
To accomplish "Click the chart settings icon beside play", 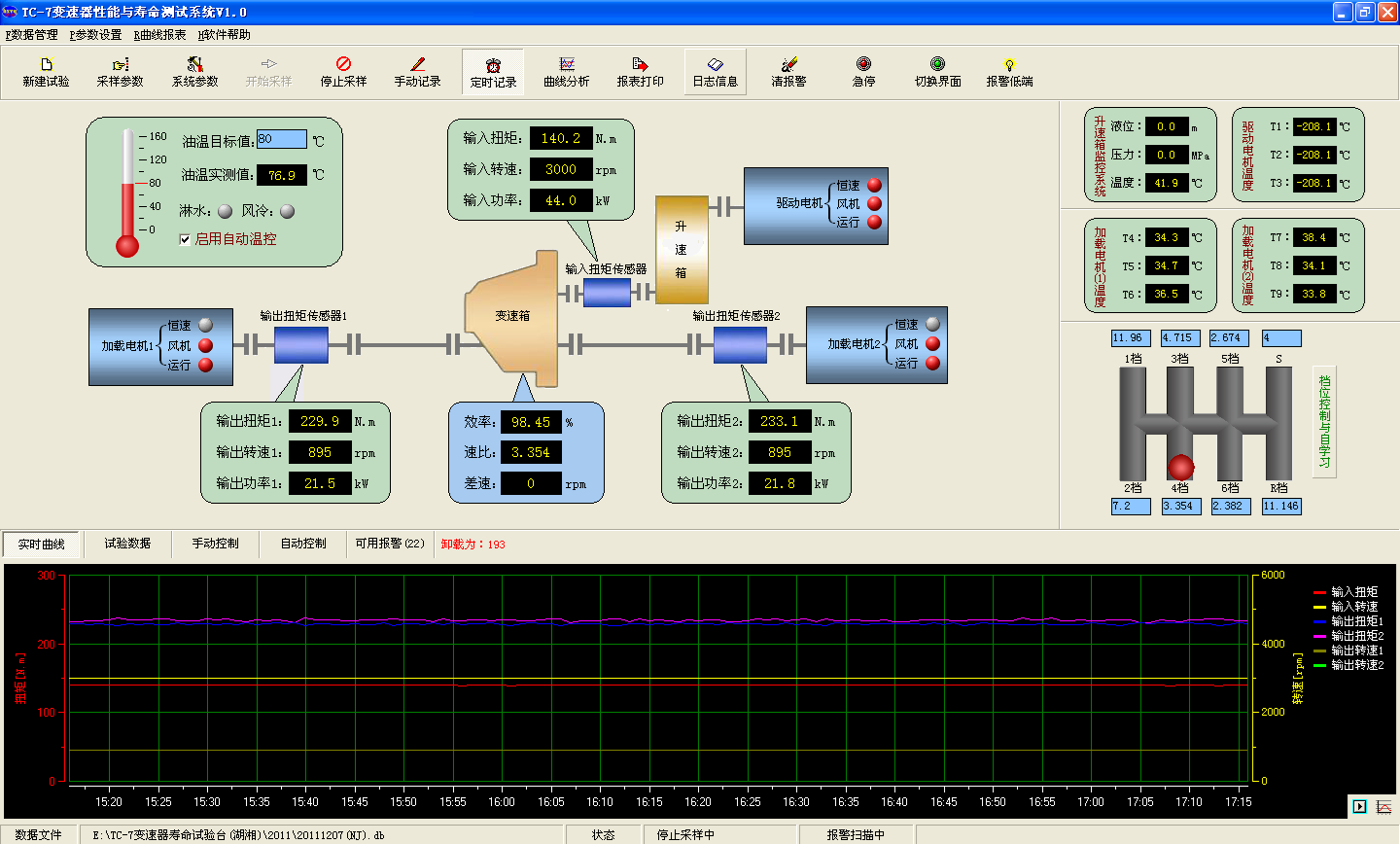I will point(1383,806).
